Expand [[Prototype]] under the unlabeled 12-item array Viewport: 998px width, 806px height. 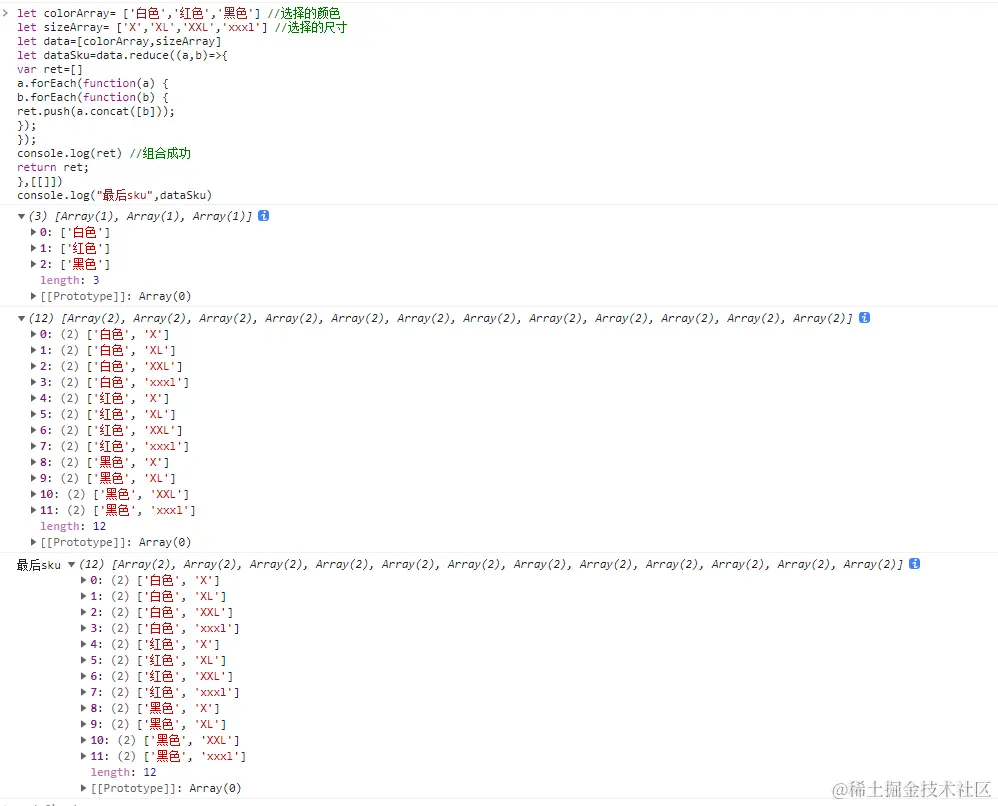[x=33, y=542]
